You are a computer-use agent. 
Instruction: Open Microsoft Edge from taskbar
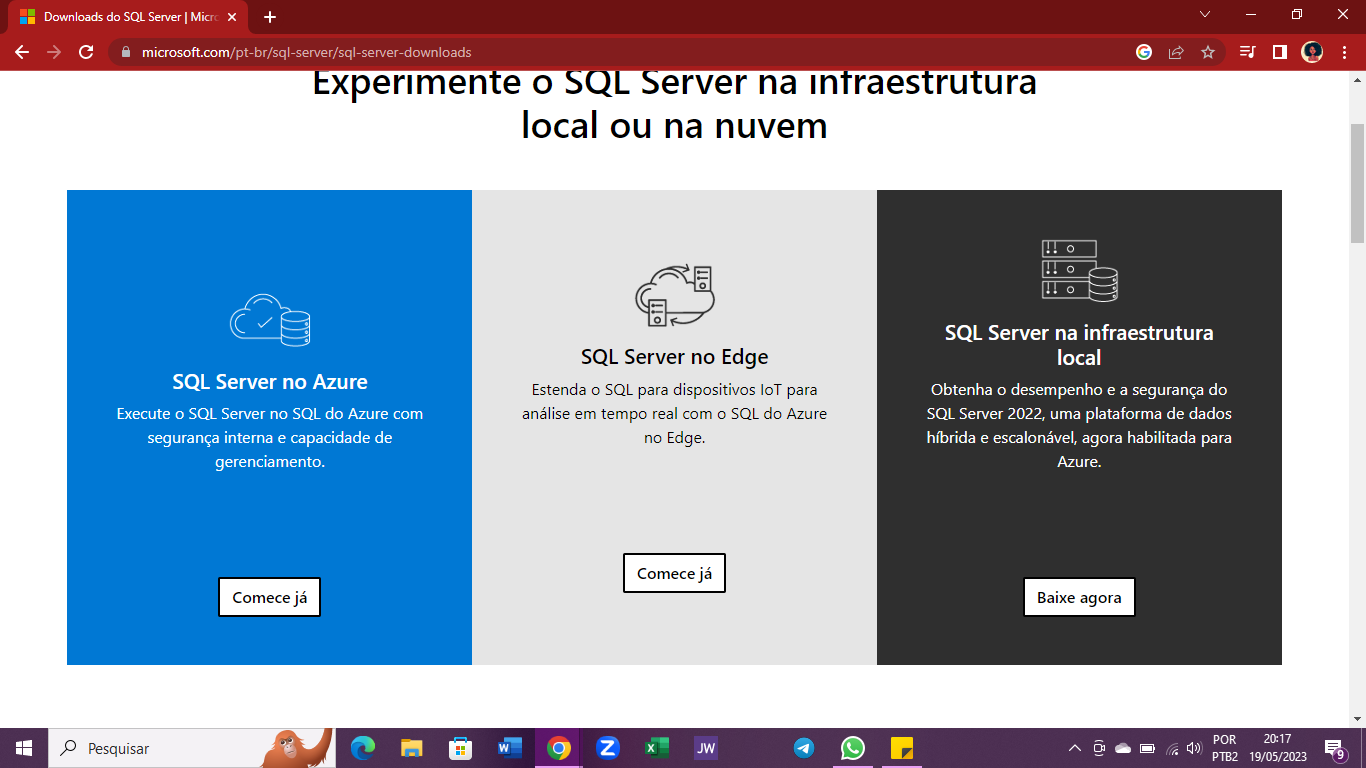click(363, 748)
